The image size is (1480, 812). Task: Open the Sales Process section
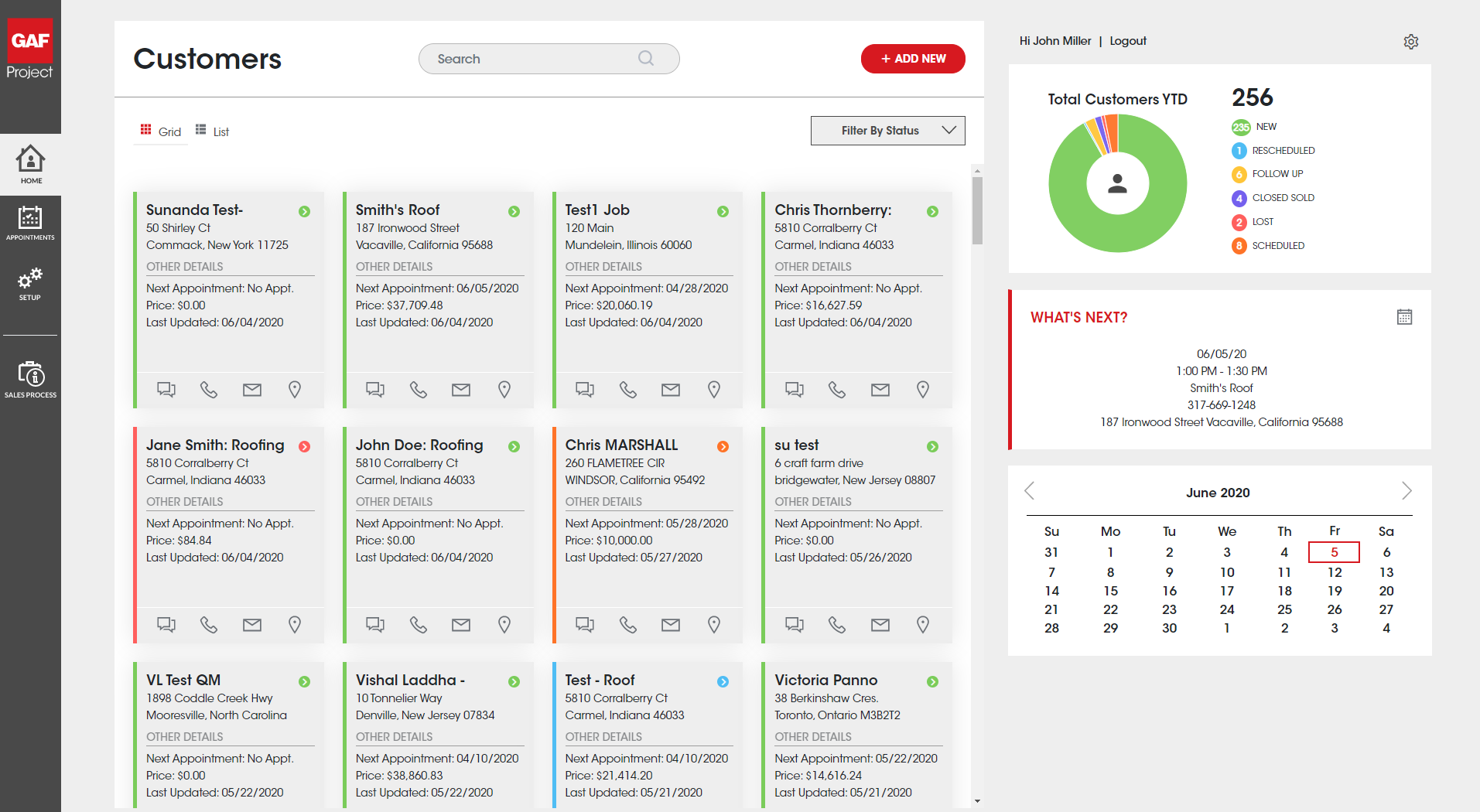click(30, 379)
